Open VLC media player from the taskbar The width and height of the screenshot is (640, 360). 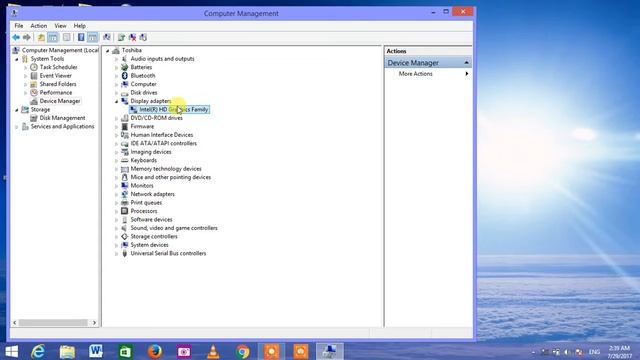213,351
